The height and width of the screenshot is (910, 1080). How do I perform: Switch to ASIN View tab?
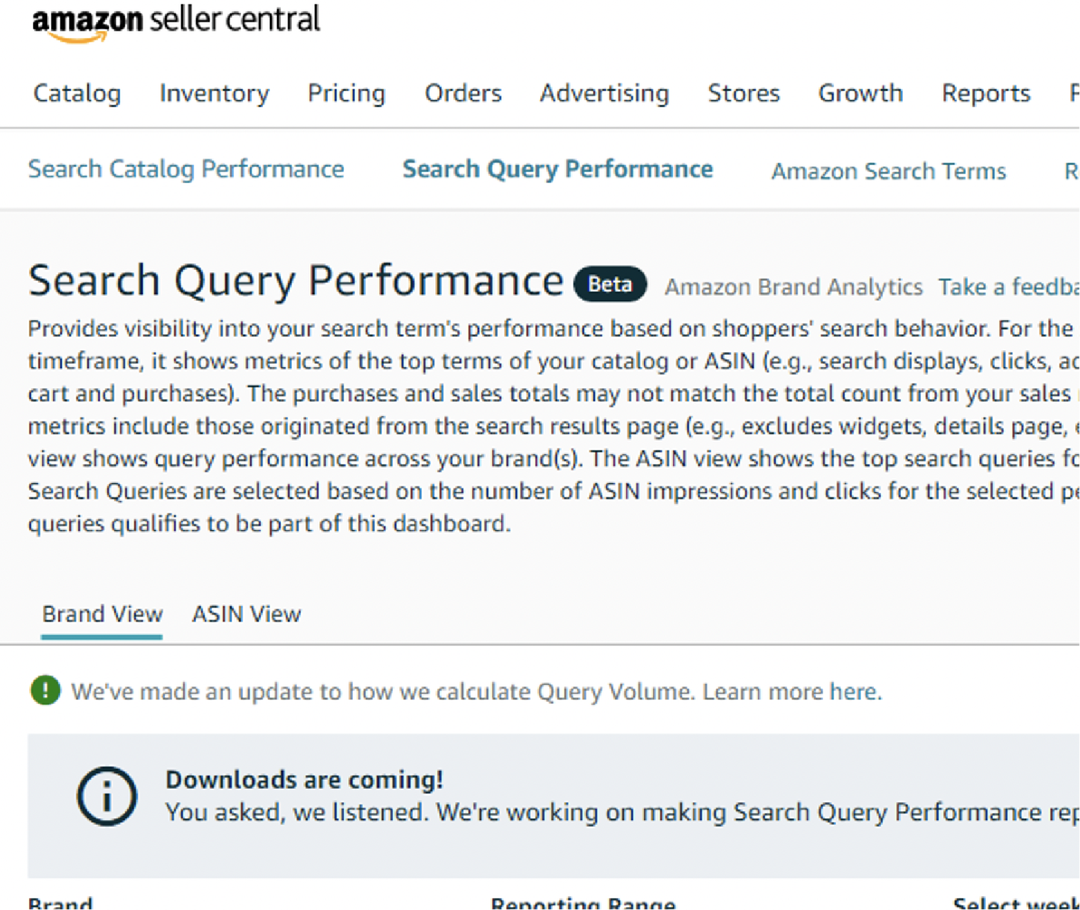coord(246,614)
